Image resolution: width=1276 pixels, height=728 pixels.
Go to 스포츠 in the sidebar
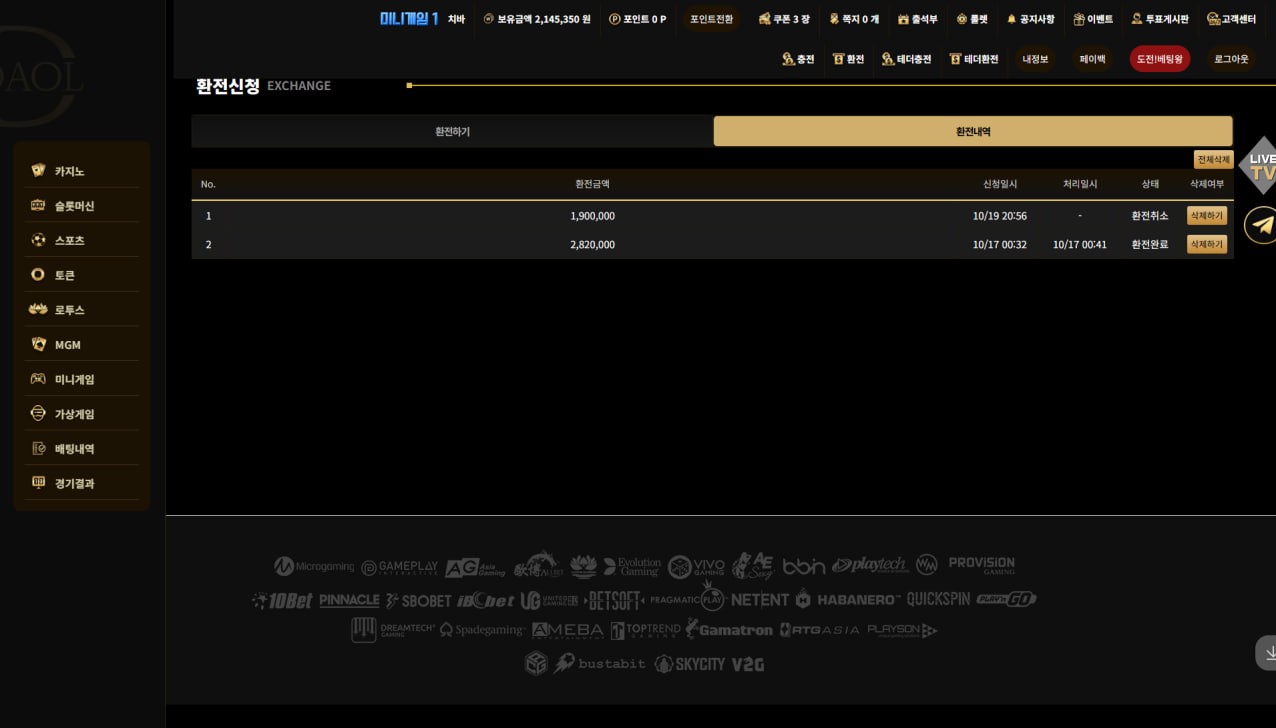(69, 241)
